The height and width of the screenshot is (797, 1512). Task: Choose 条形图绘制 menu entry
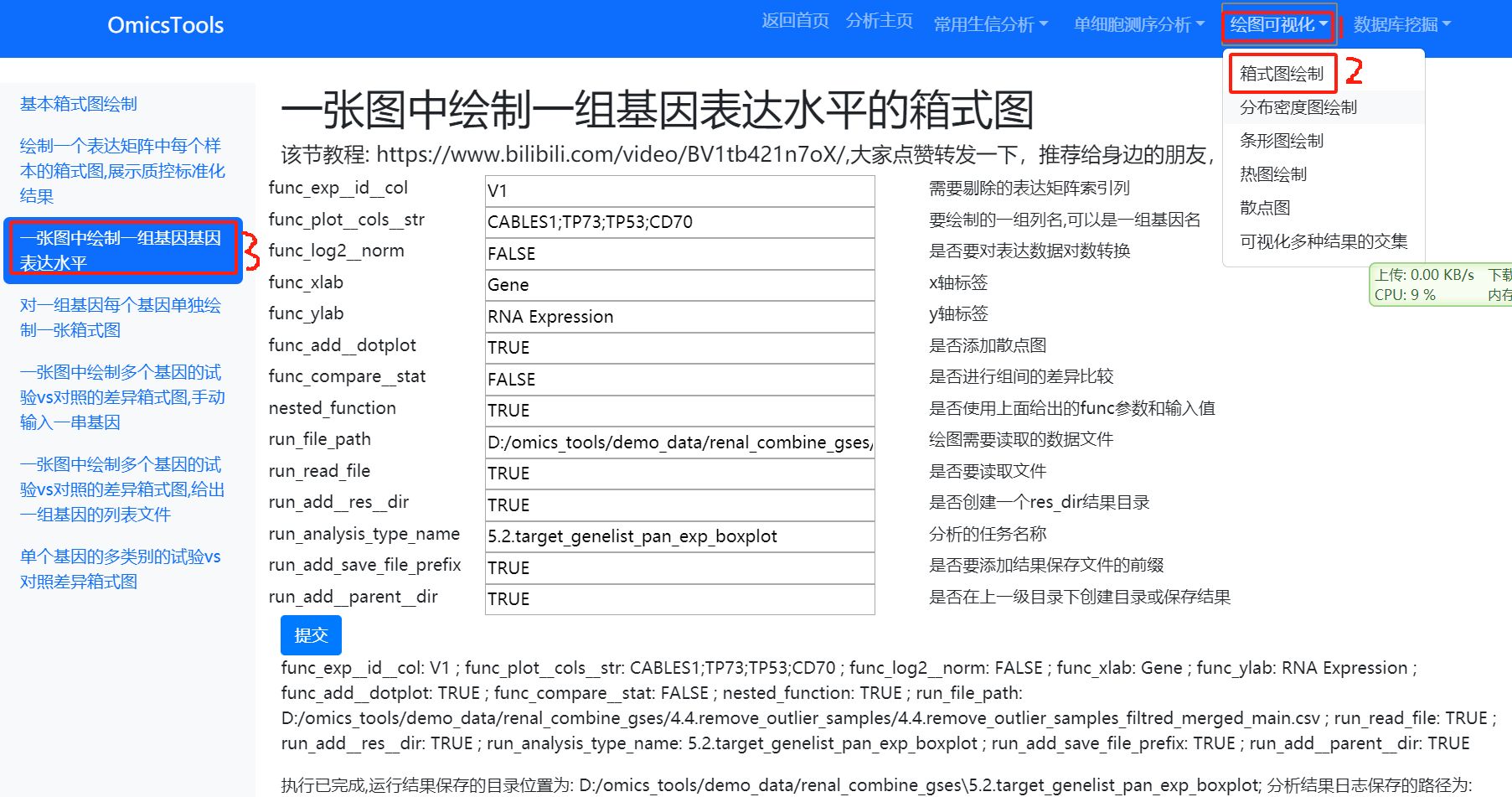point(1282,141)
